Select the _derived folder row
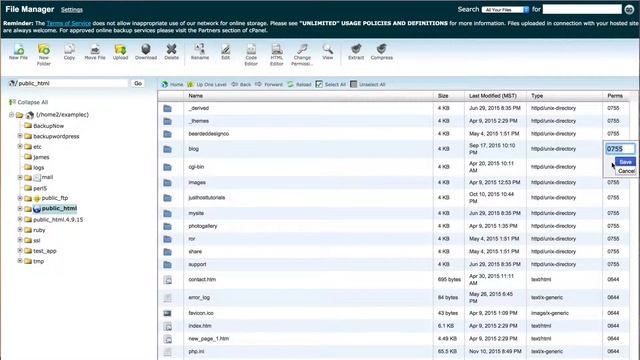Viewport: 640px width, 360px height. [x=393, y=108]
